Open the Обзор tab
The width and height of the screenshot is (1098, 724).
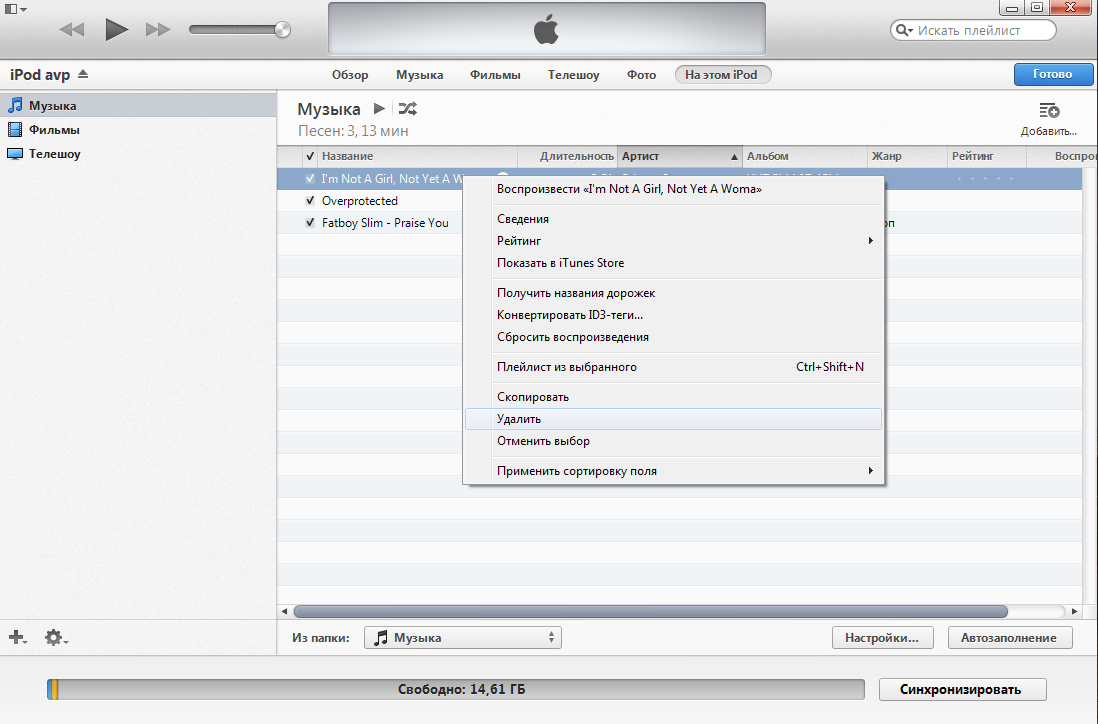(349, 75)
